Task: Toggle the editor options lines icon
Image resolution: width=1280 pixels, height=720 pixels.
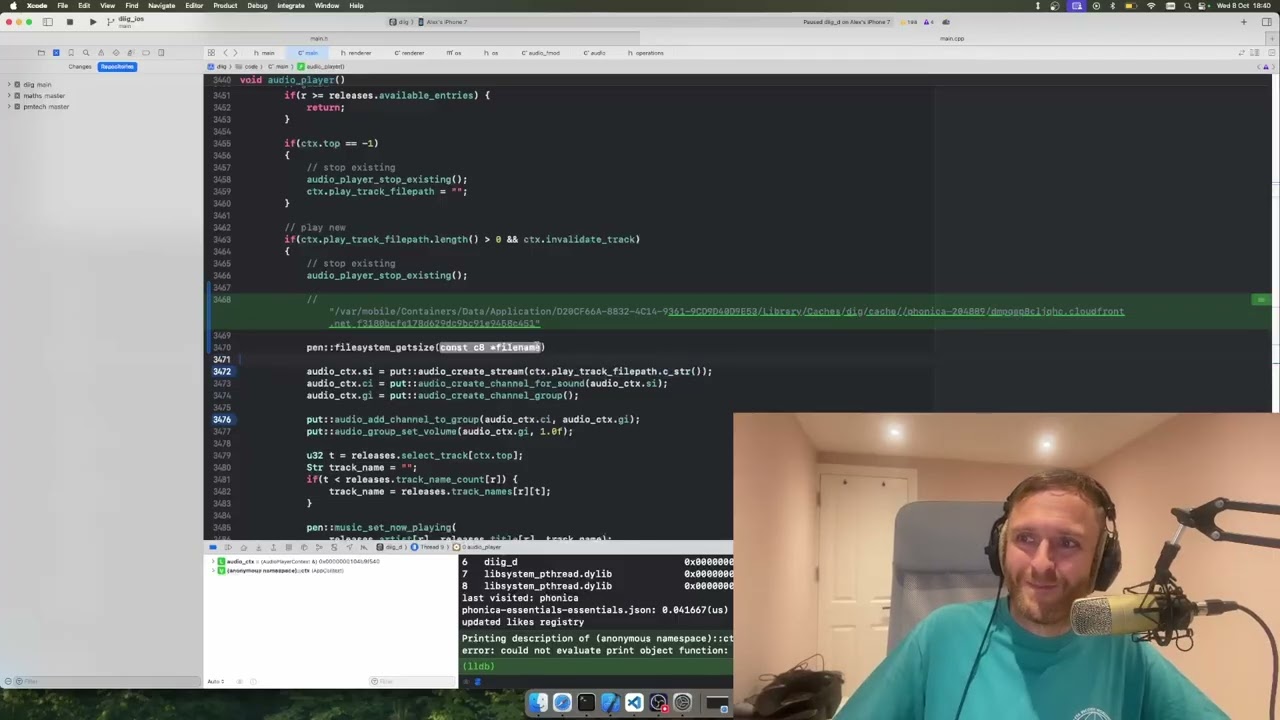Action: click(x=1253, y=52)
